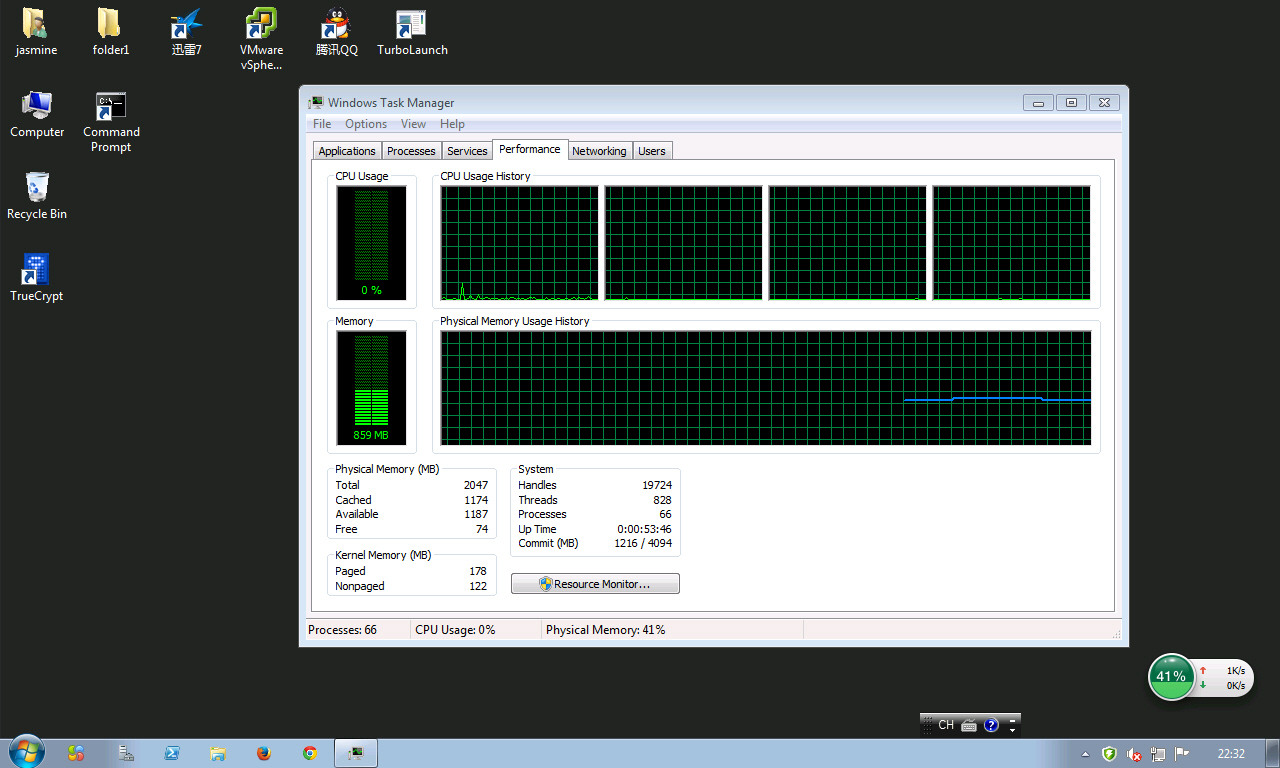Click the Show Desktop strip

1273,753
